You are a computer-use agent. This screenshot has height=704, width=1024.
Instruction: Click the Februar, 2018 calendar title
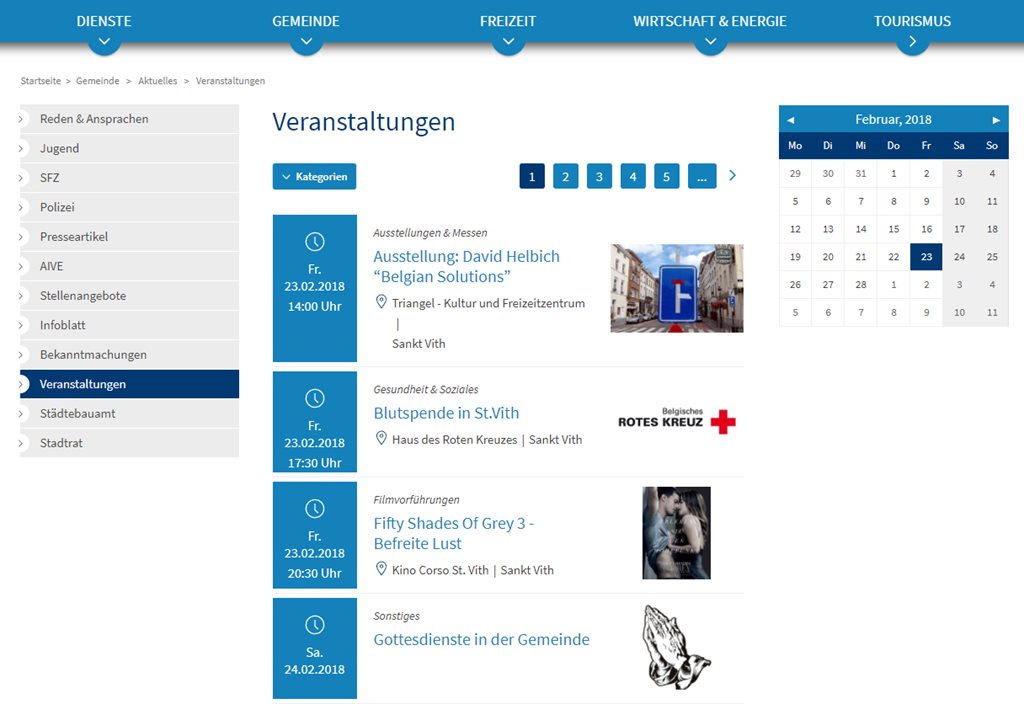coord(893,120)
